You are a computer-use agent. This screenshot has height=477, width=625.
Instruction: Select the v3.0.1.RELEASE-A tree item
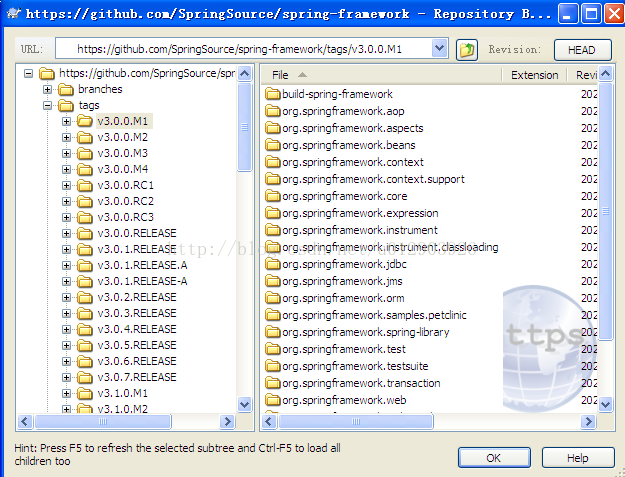[x=143, y=281]
